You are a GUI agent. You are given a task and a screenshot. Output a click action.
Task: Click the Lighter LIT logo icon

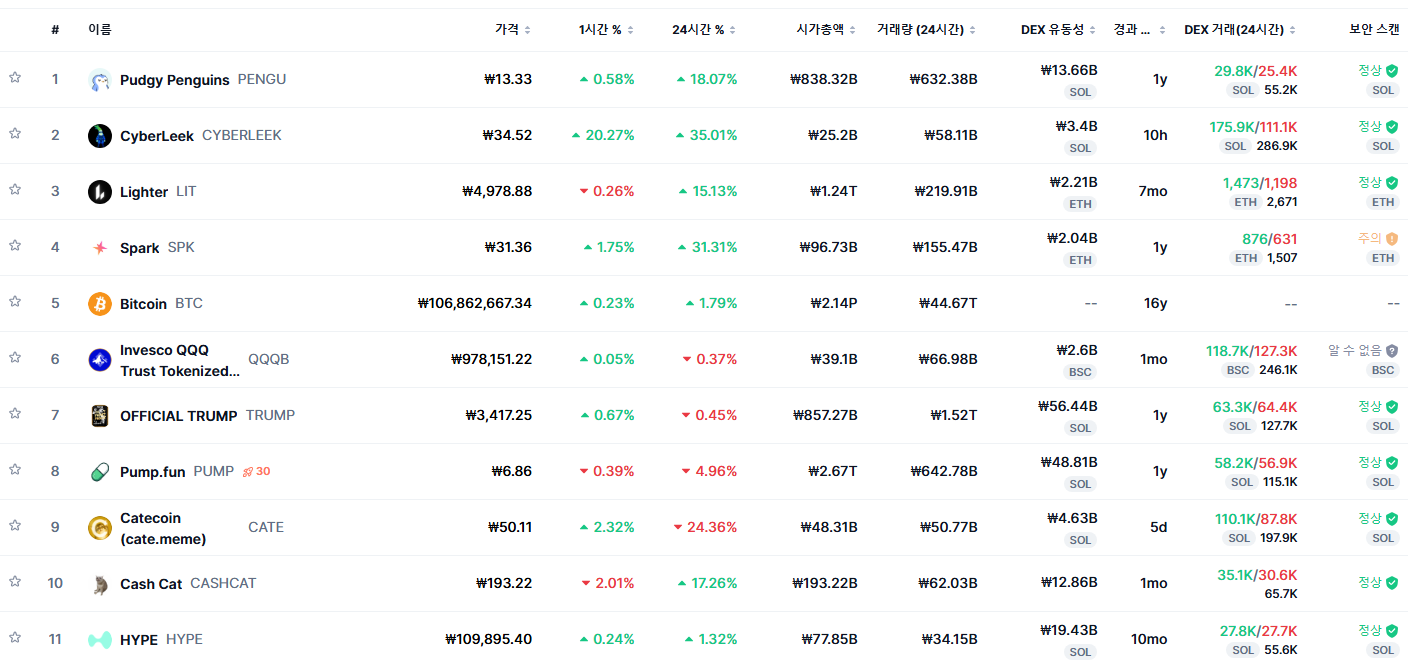point(100,192)
